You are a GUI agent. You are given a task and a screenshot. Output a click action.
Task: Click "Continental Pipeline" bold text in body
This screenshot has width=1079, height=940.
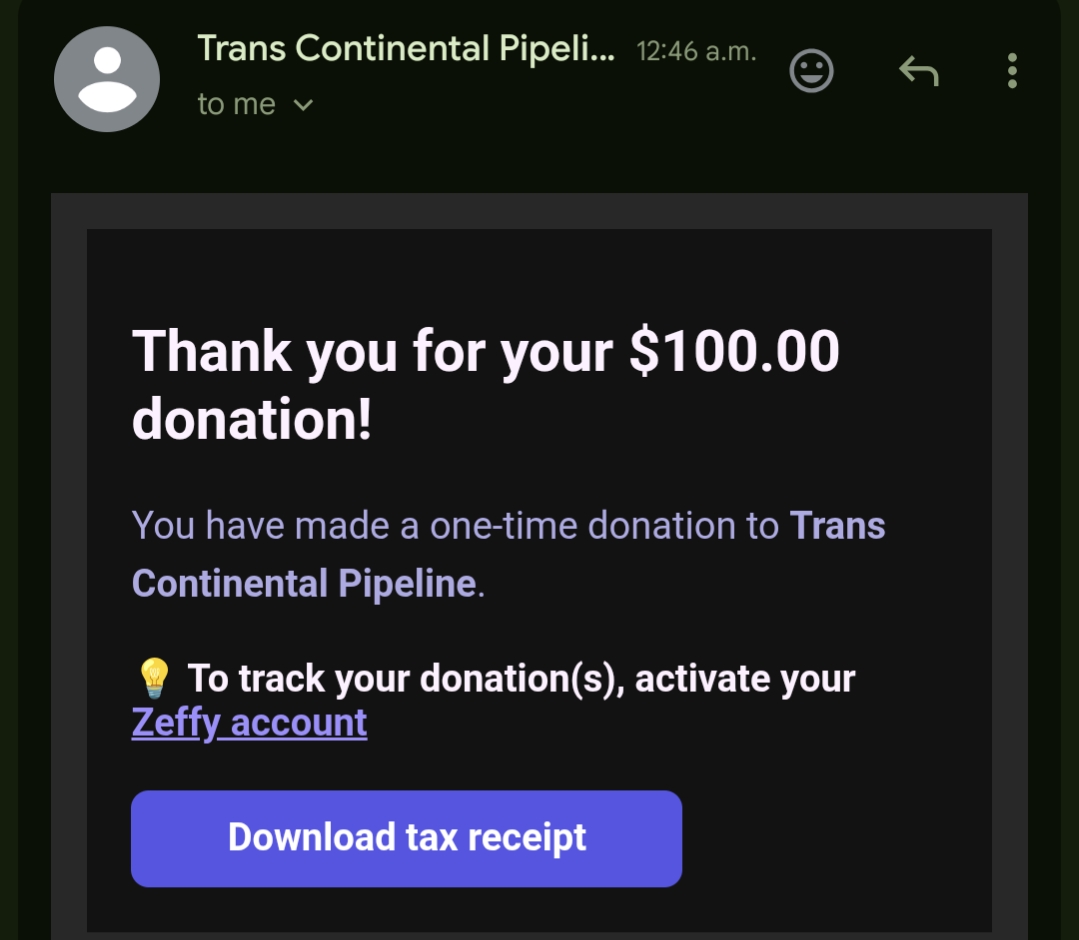(x=303, y=584)
